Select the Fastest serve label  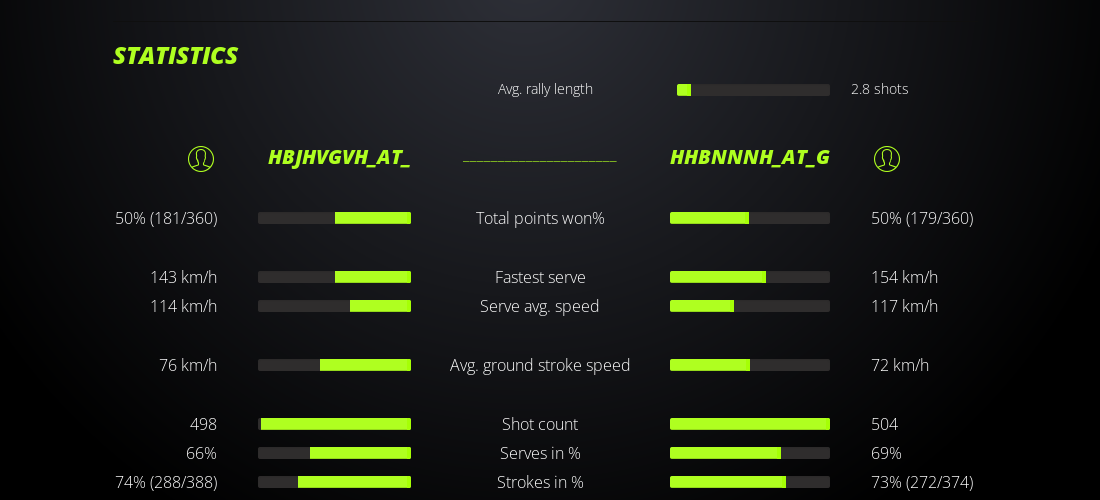point(540,277)
